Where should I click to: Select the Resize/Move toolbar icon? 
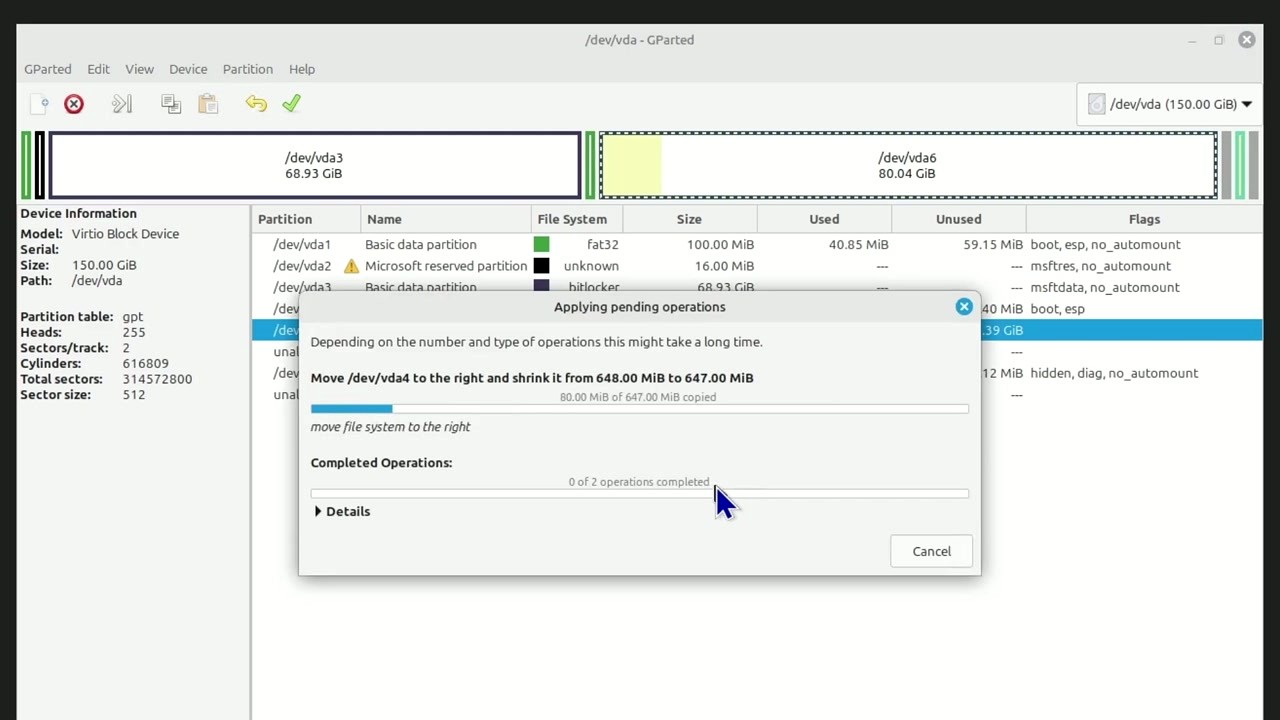[x=121, y=103]
